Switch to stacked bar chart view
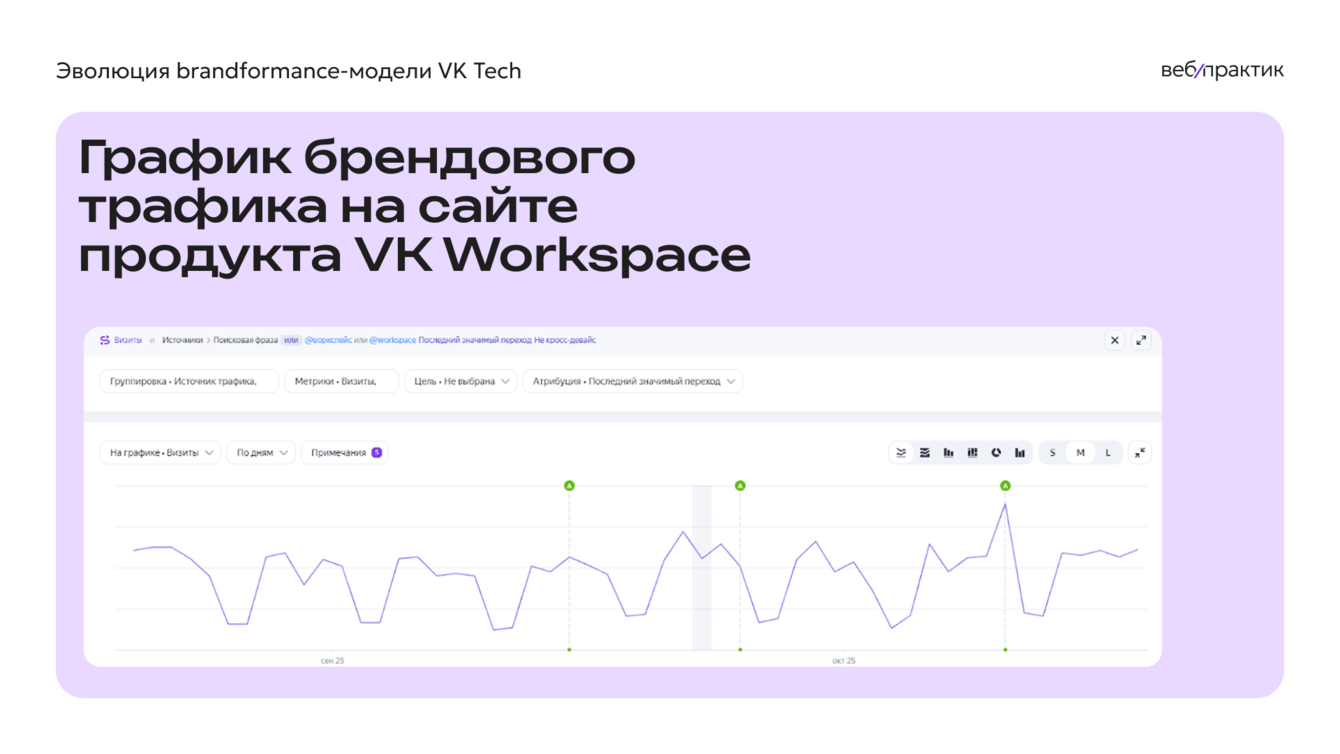This screenshot has height=754, width=1340. point(972,453)
